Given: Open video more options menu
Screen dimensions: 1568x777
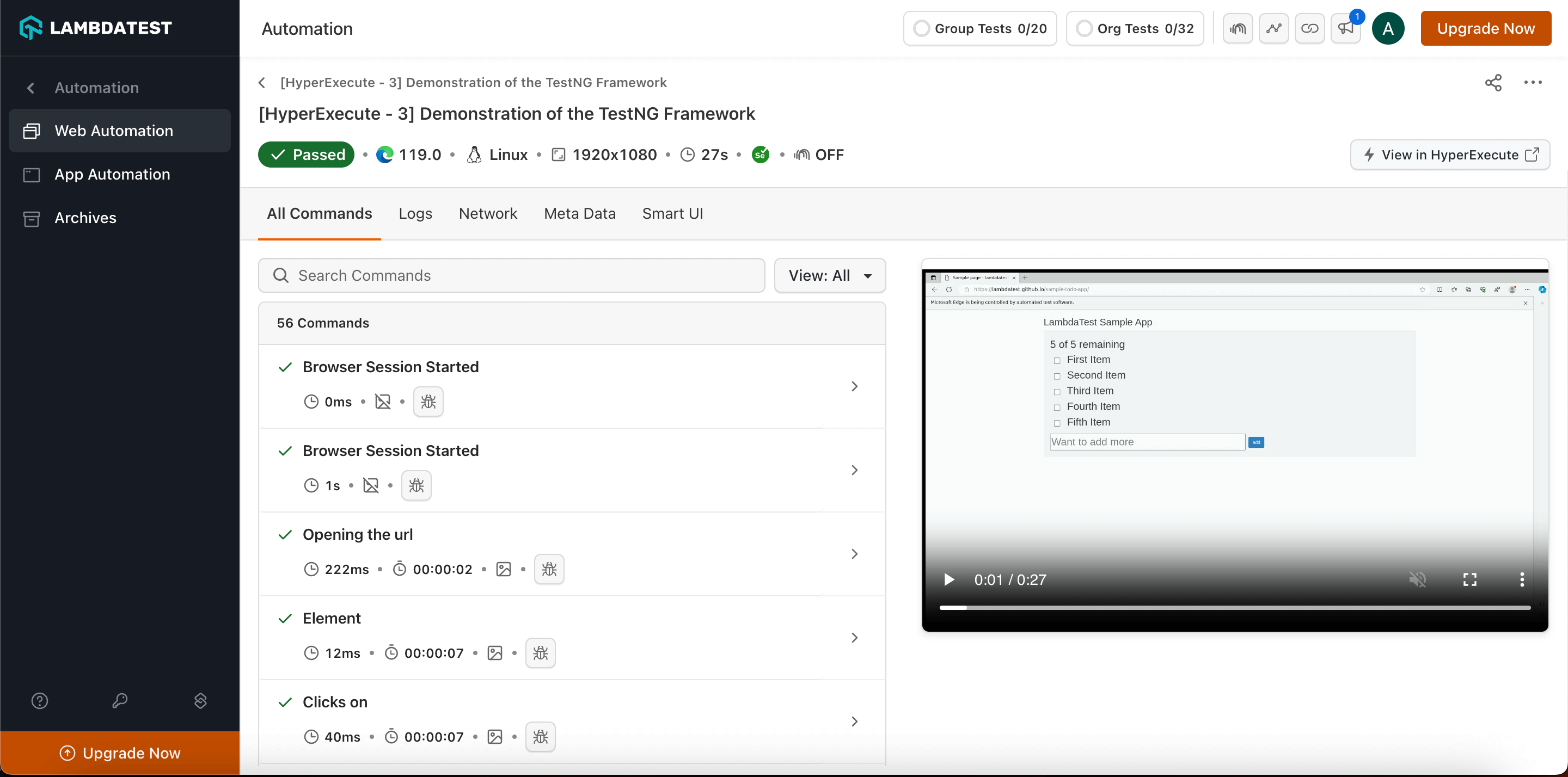Looking at the screenshot, I should coord(1522,579).
